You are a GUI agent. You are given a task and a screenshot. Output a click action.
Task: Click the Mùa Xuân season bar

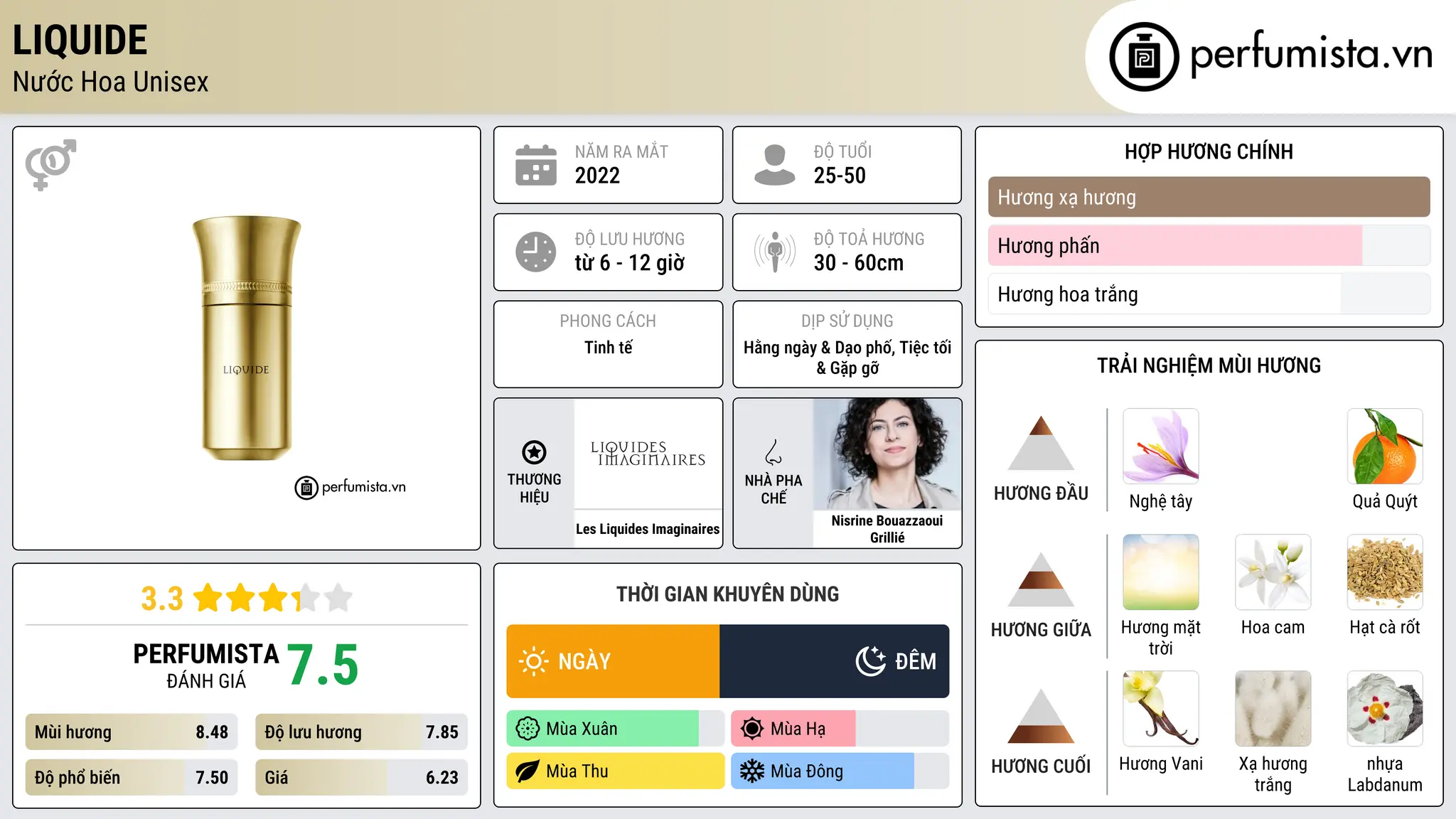click(x=616, y=729)
